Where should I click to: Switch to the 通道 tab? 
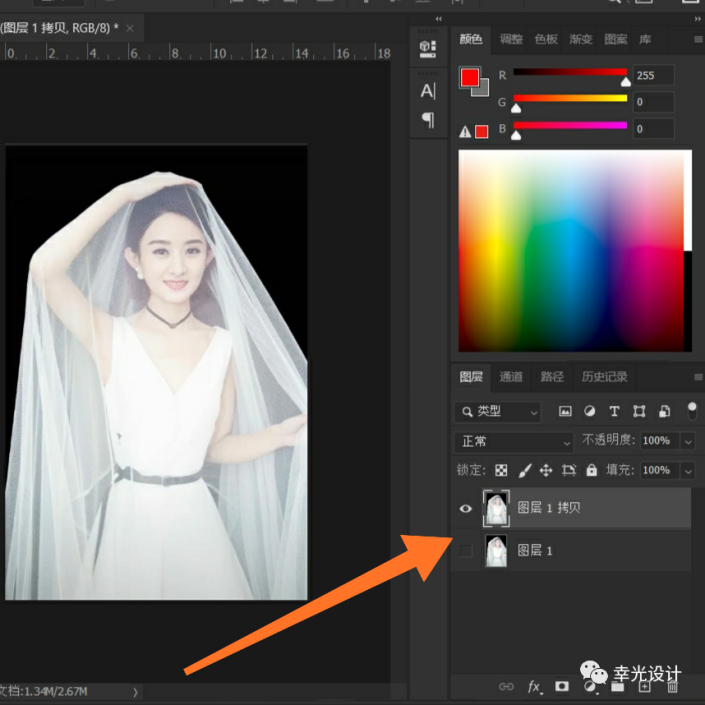point(511,377)
